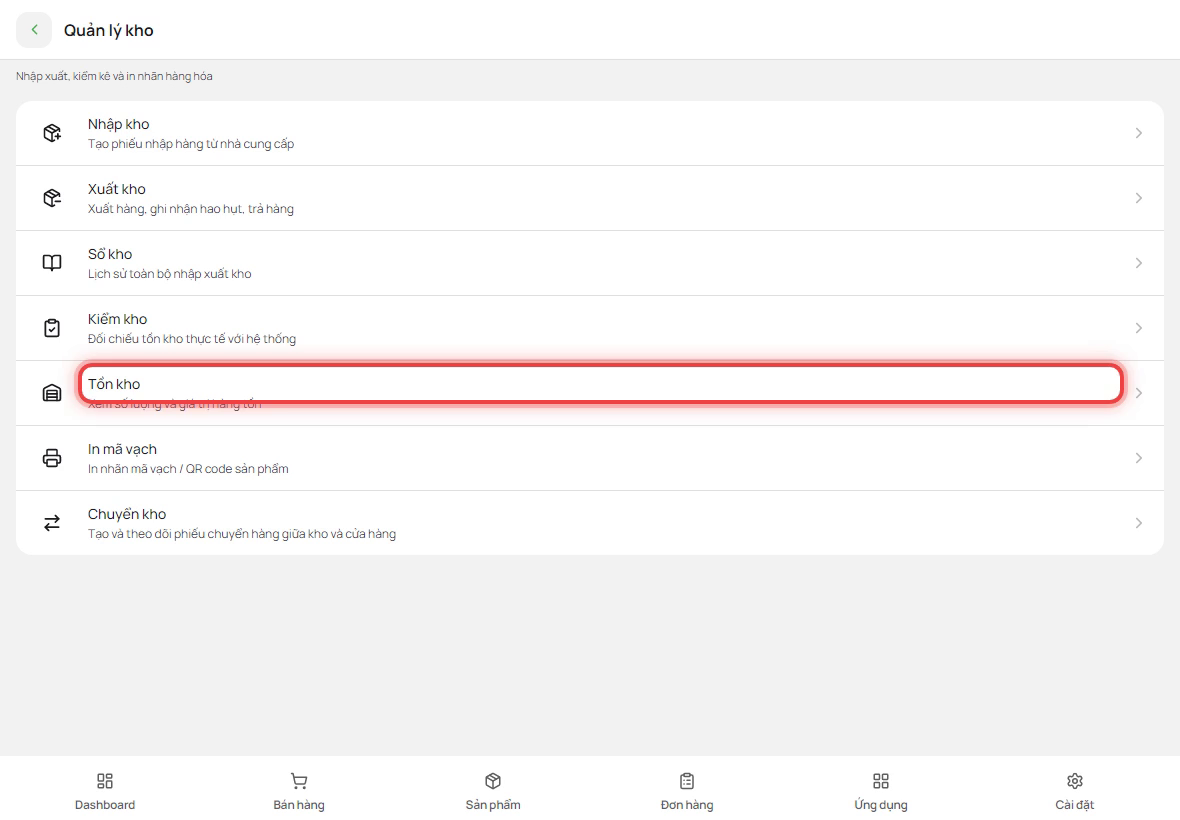Open Sổ kho using right chevron
This screenshot has width=1180, height=820.
coord(1139,263)
